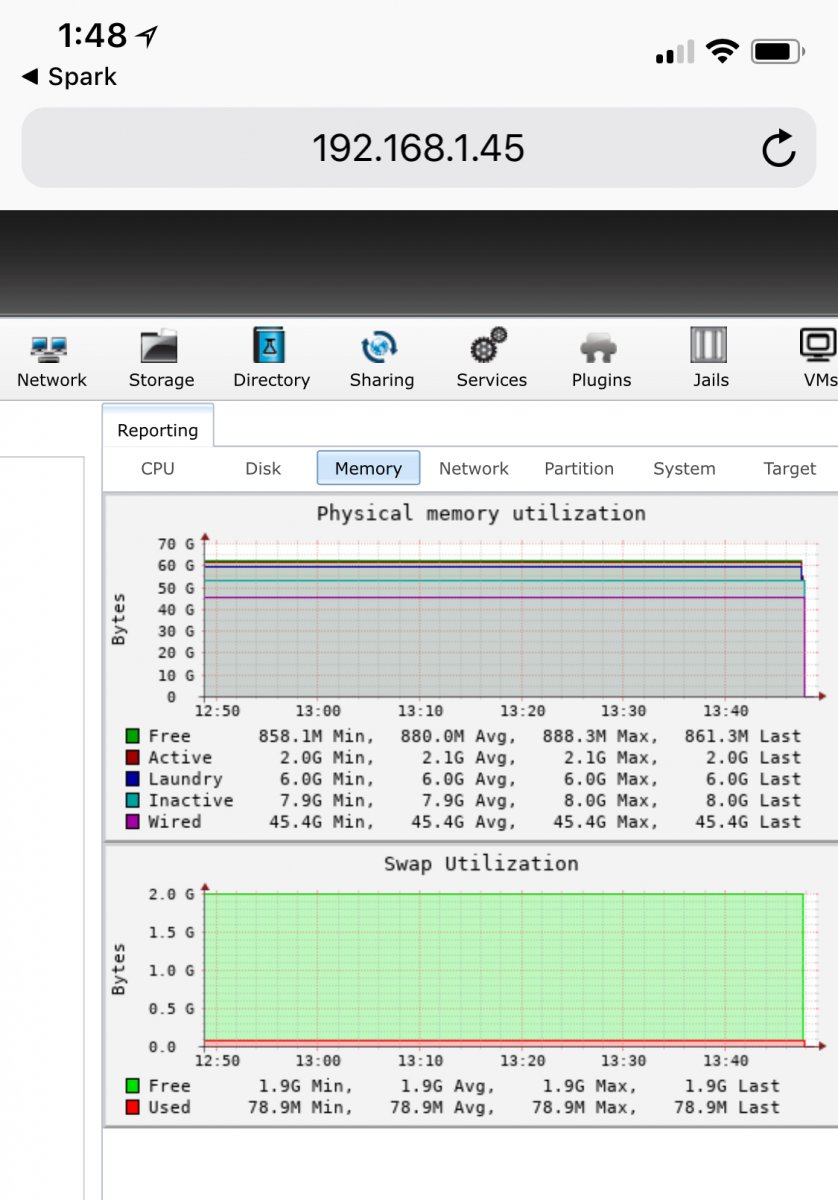Open the VMs monitor icon
This screenshot has height=1200, width=838.
click(819, 346)
